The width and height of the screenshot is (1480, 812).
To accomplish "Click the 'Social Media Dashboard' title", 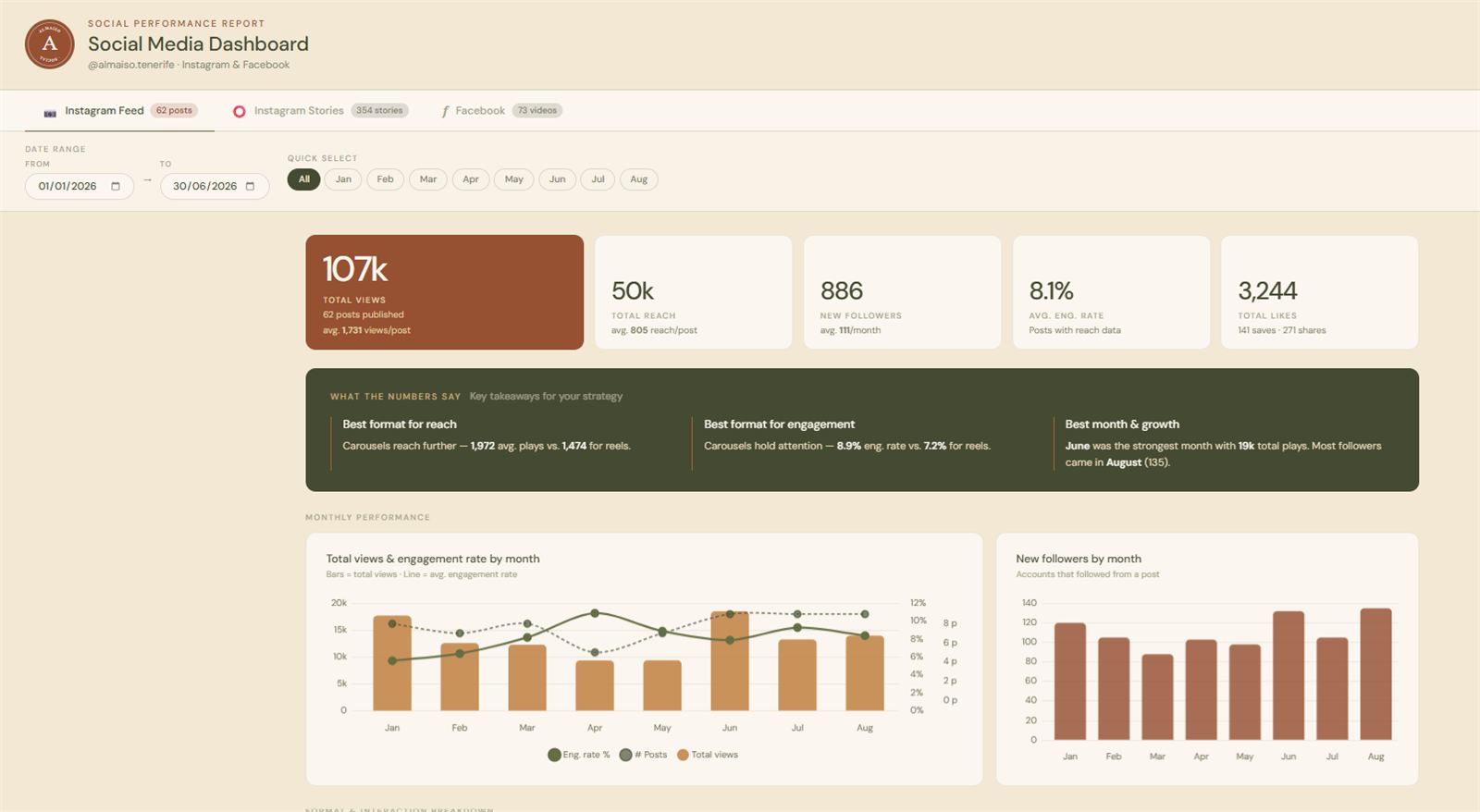I will 198,44.
